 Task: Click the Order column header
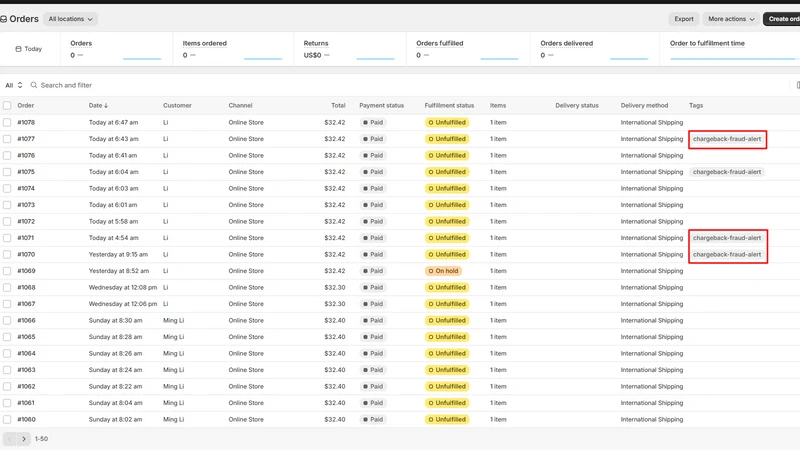pos(26,106)
